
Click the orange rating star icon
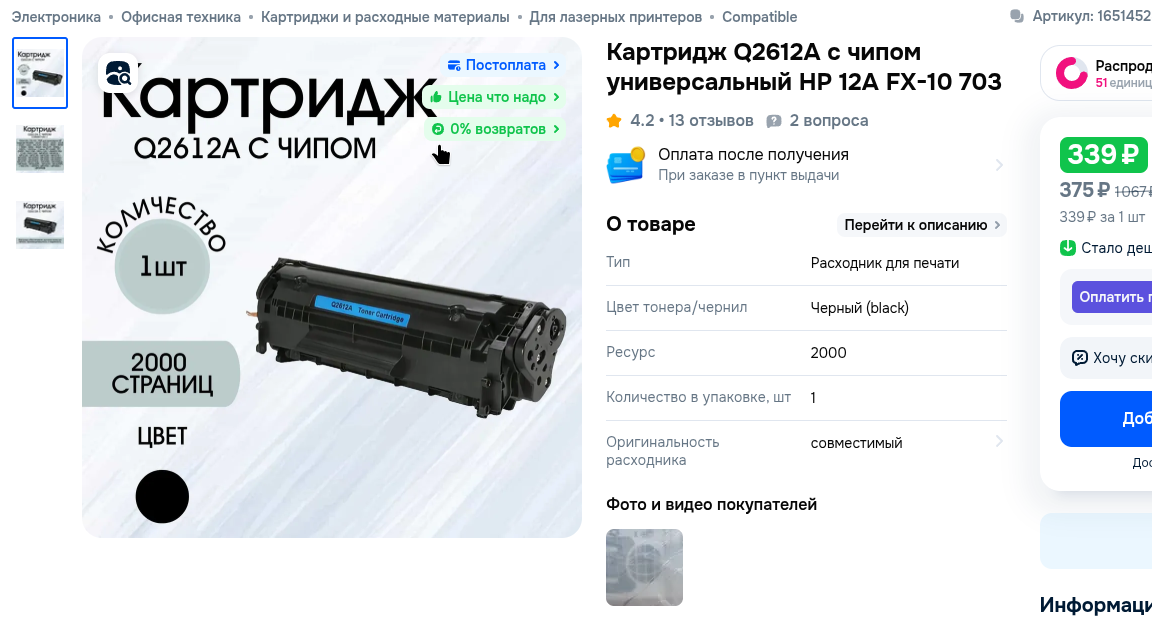coord(614,120)
